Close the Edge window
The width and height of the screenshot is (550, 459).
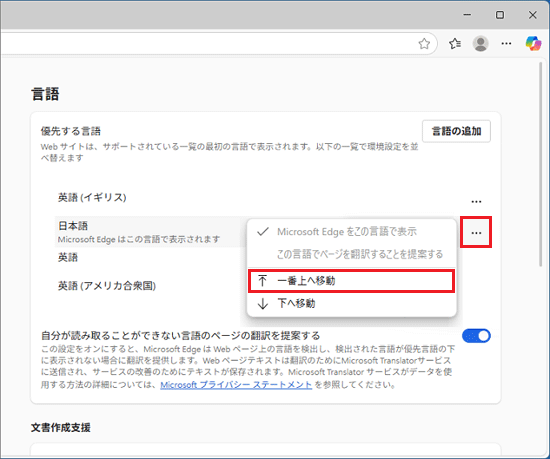[532, 15]
